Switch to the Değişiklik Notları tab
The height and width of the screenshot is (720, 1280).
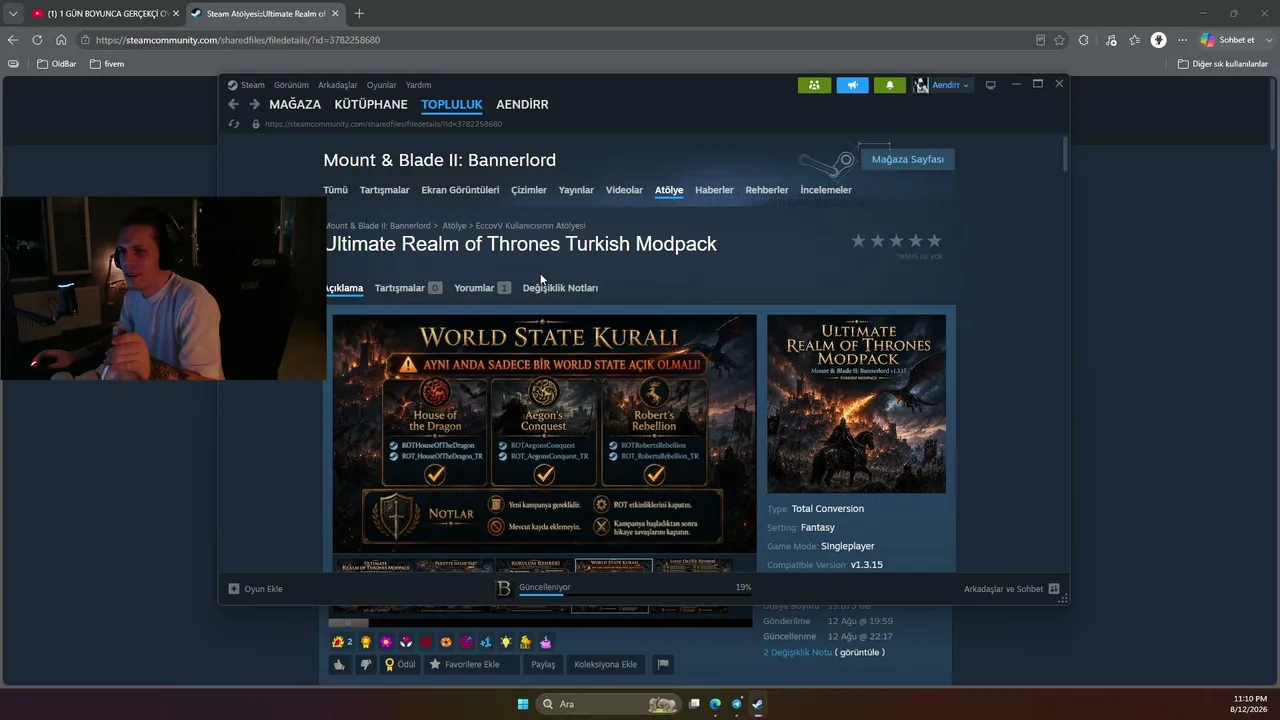(560, 288)
